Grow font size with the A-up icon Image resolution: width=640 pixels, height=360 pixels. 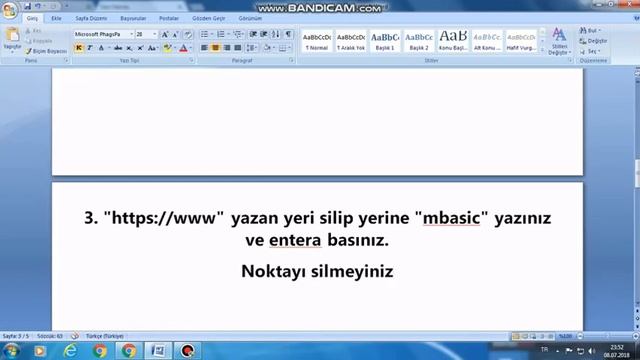click(165, 35)
